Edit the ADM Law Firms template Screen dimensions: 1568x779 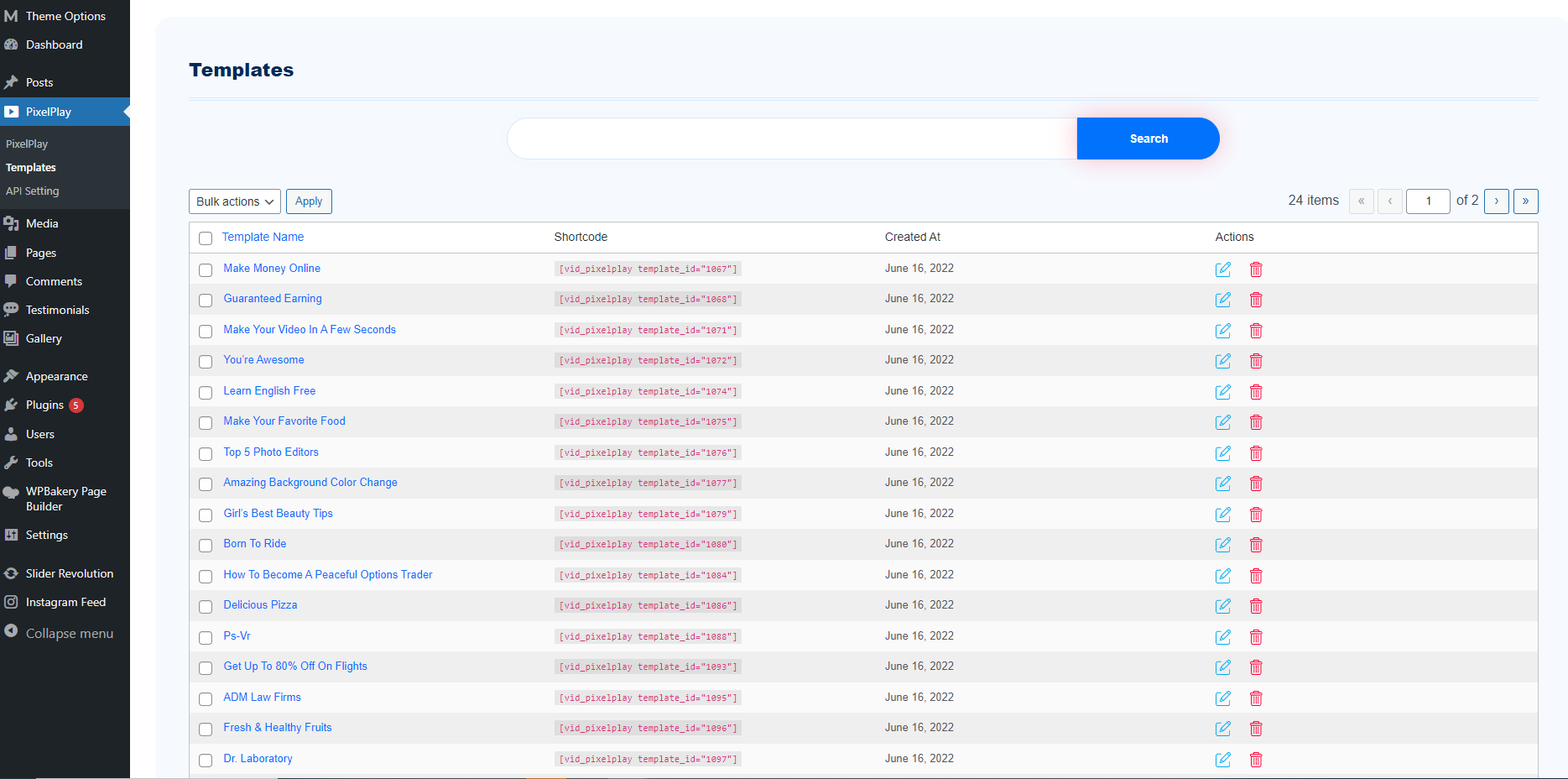point(1223,698)
